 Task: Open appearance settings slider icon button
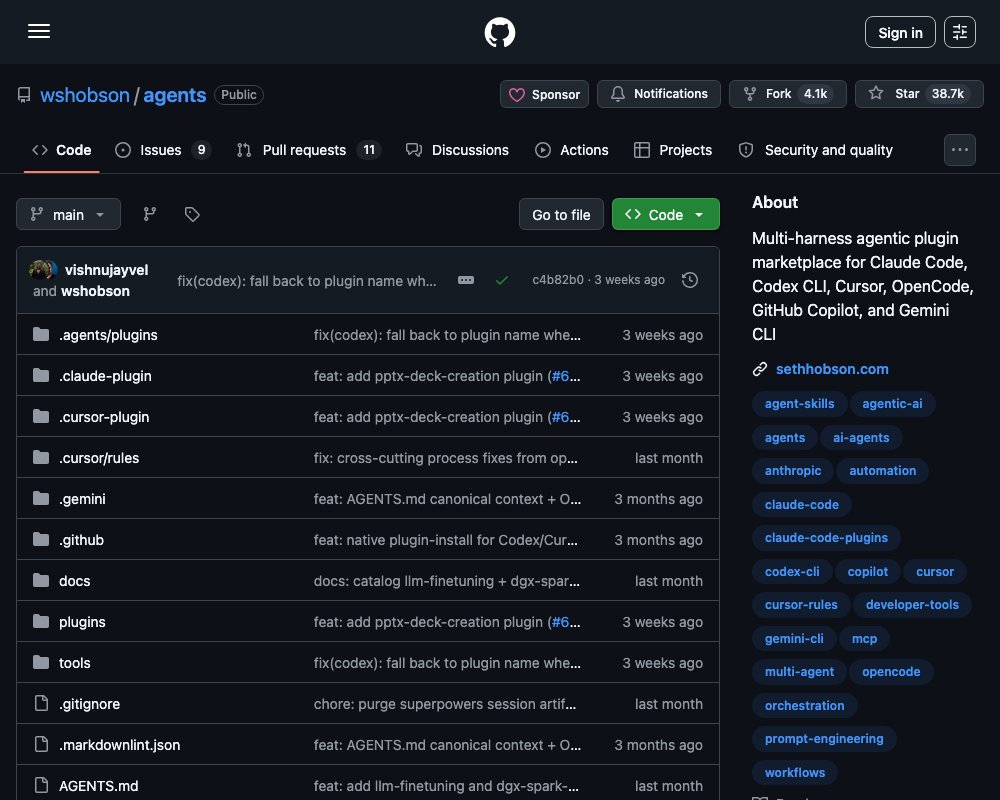tap(959, 32)
